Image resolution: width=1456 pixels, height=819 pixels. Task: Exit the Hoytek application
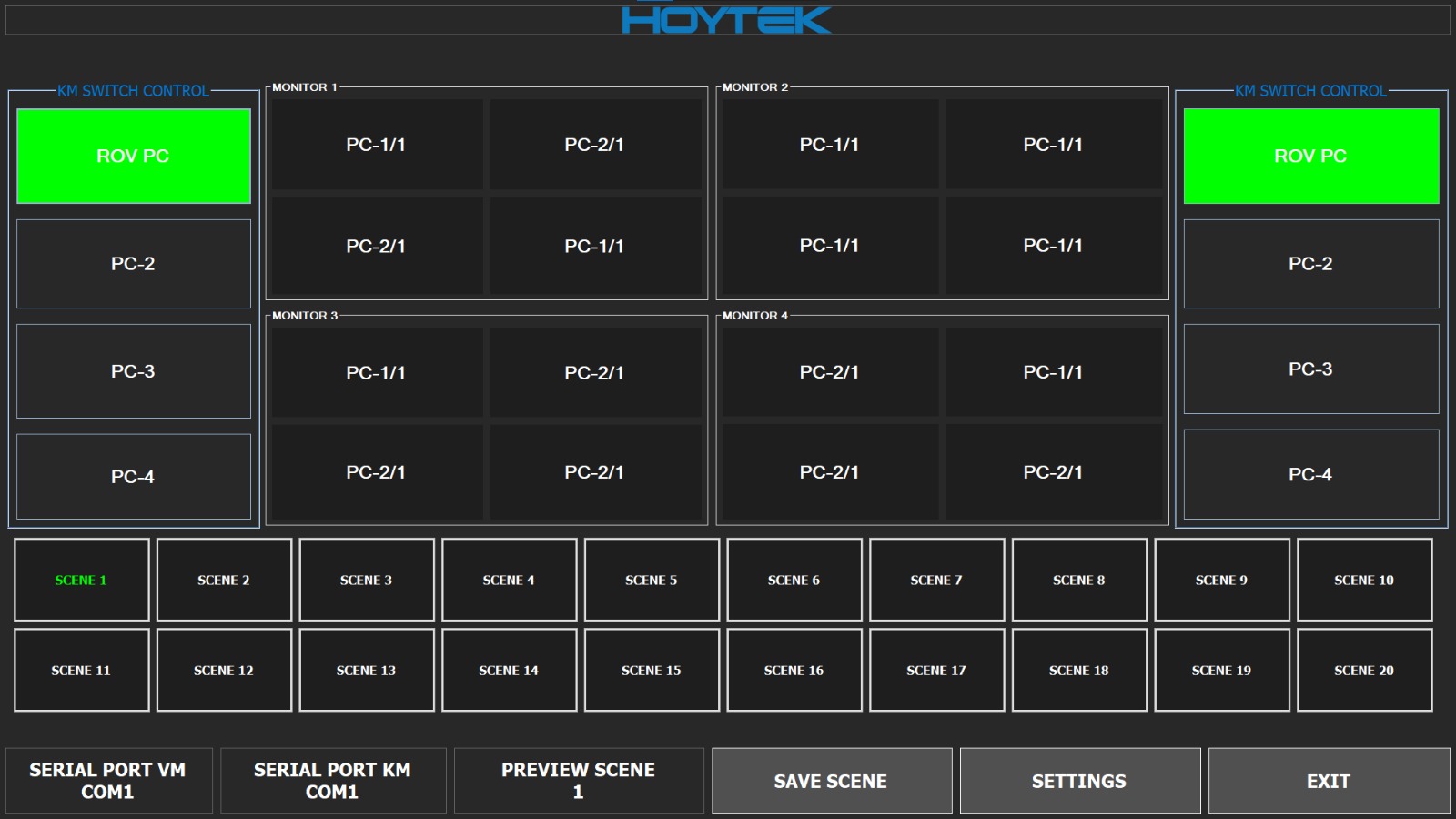1329,781
